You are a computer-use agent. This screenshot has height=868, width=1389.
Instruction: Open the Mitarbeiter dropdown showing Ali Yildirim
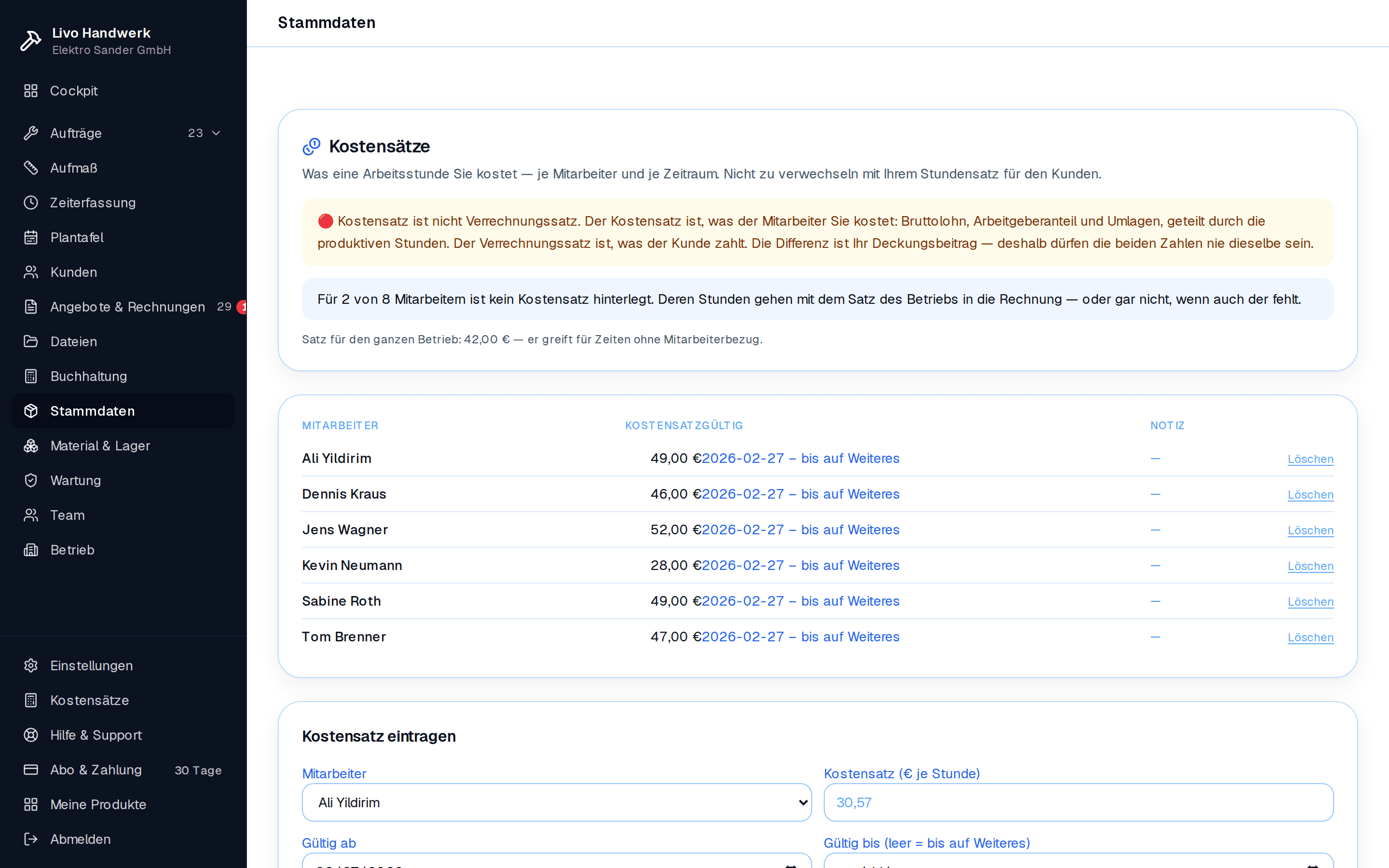(x=557, y=802)
